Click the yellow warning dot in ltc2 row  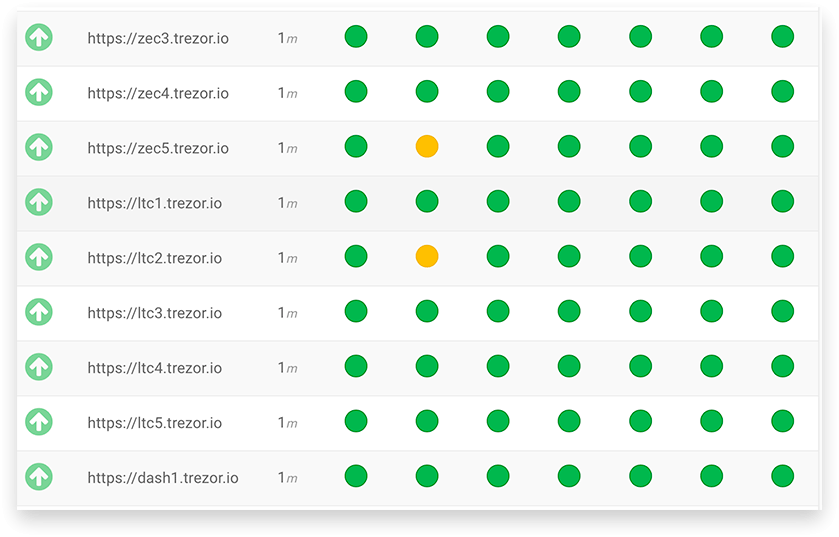427,256
